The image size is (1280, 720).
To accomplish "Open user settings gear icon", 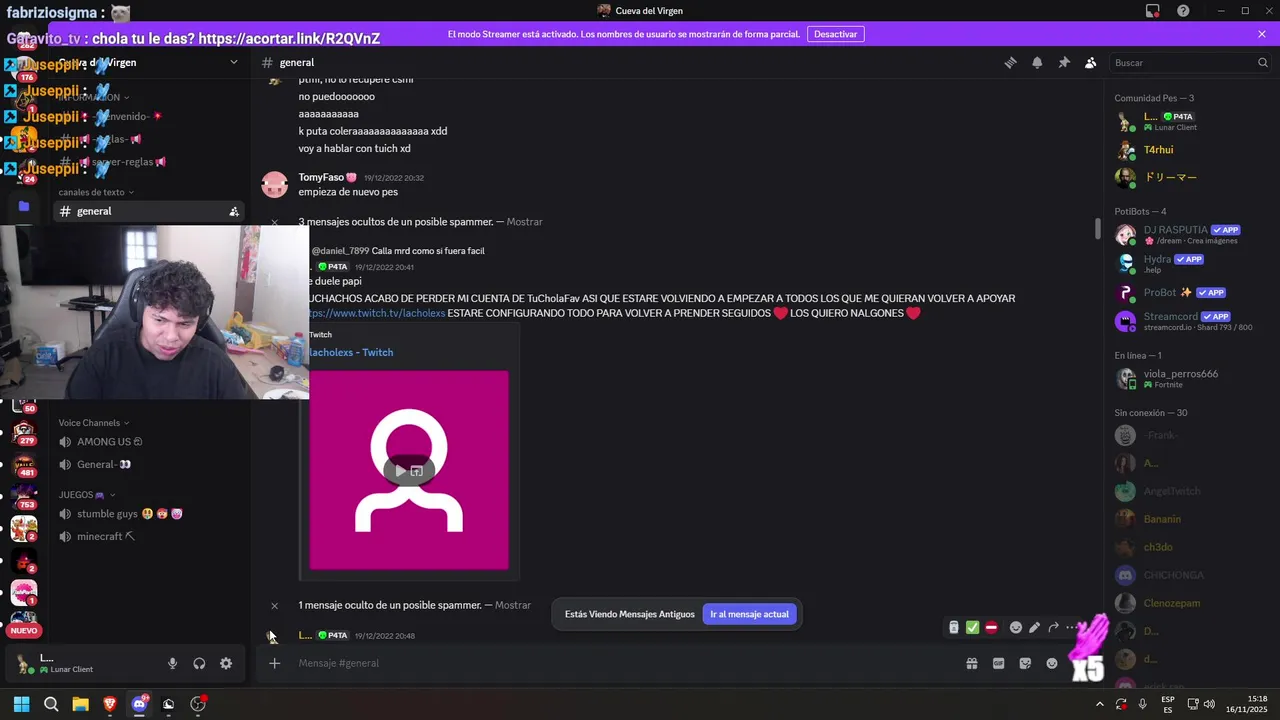I will click(x=226, y=663).
